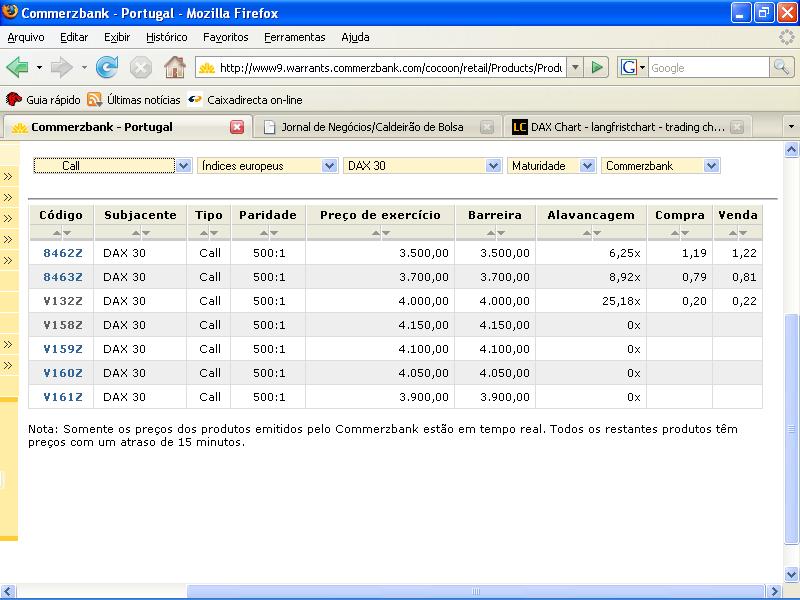Open the Histórico menu
The height and width of the screenshot is (600, 800).
[166, 37]
